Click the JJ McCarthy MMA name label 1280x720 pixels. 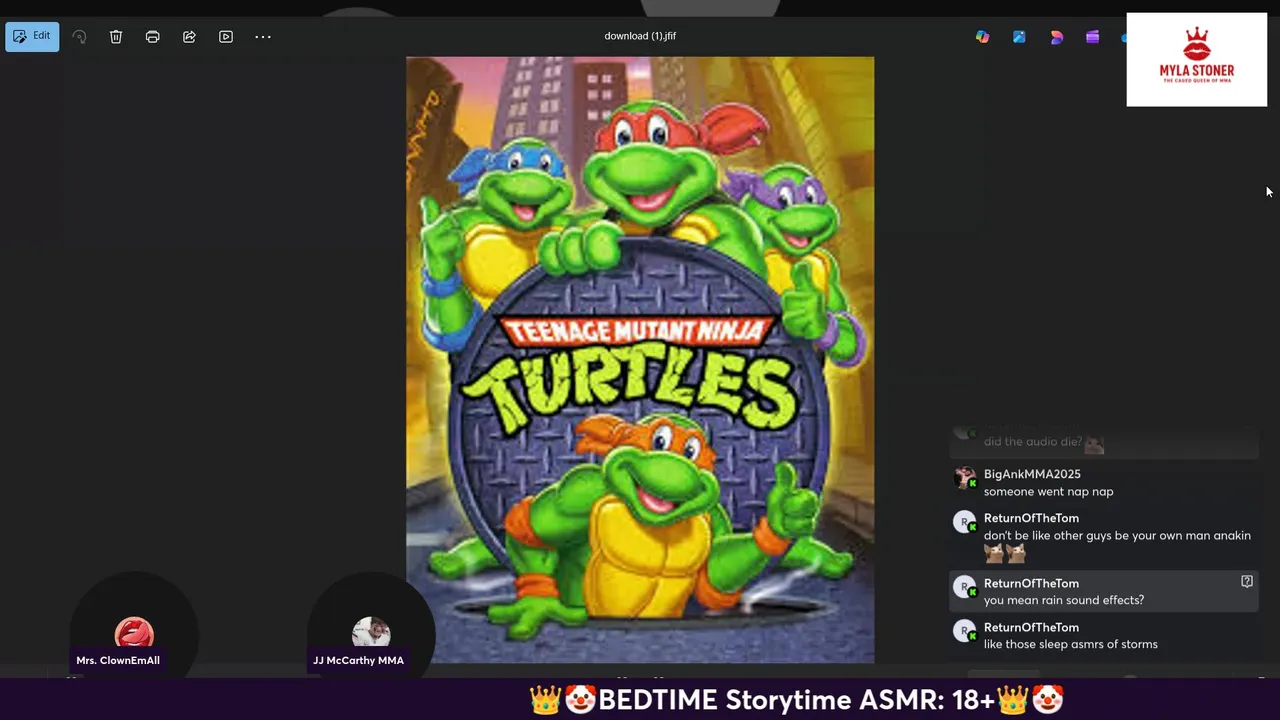click(358, 660)
